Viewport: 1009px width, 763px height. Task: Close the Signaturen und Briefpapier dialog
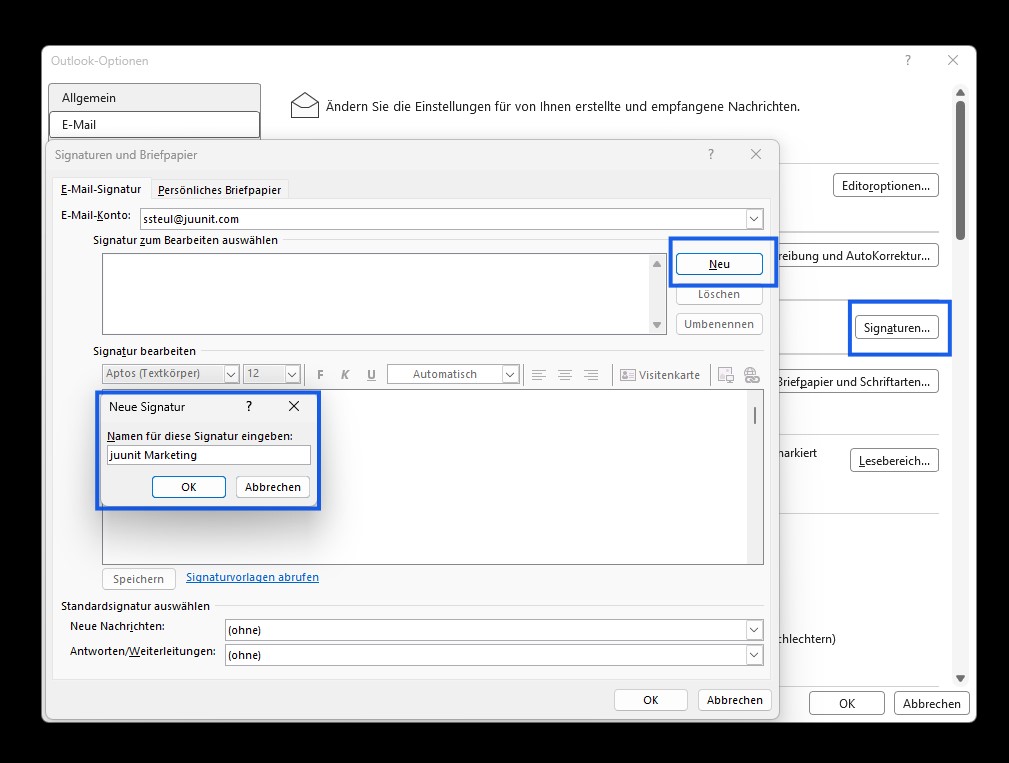pyautogui.click(x=756, y=154)
